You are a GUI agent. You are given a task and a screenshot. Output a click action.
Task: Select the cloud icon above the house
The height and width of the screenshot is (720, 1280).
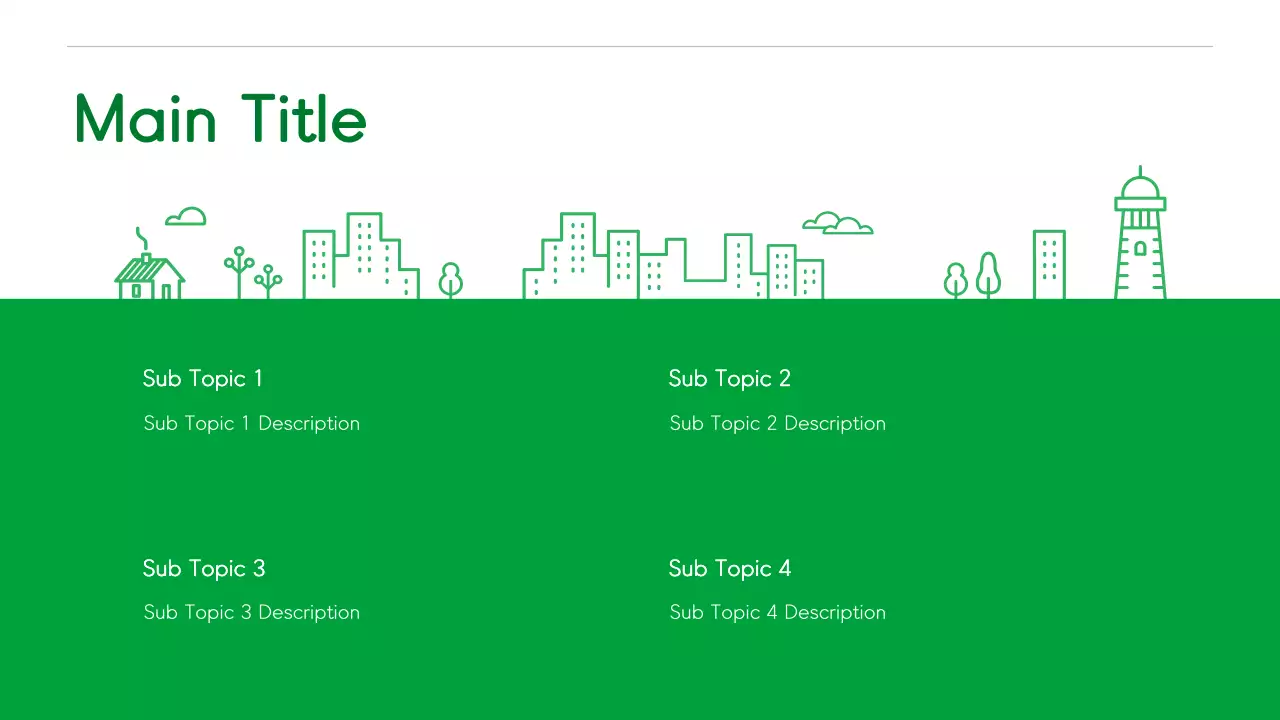pos(185,216)
